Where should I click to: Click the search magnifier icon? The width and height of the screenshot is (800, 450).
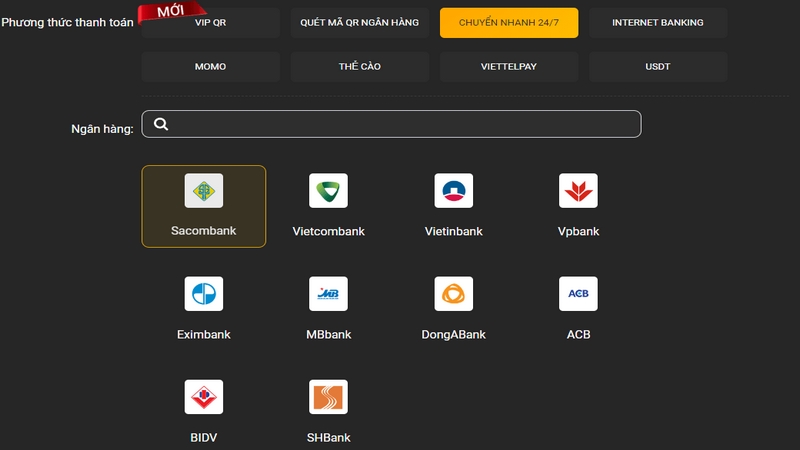tap(161, 124)
